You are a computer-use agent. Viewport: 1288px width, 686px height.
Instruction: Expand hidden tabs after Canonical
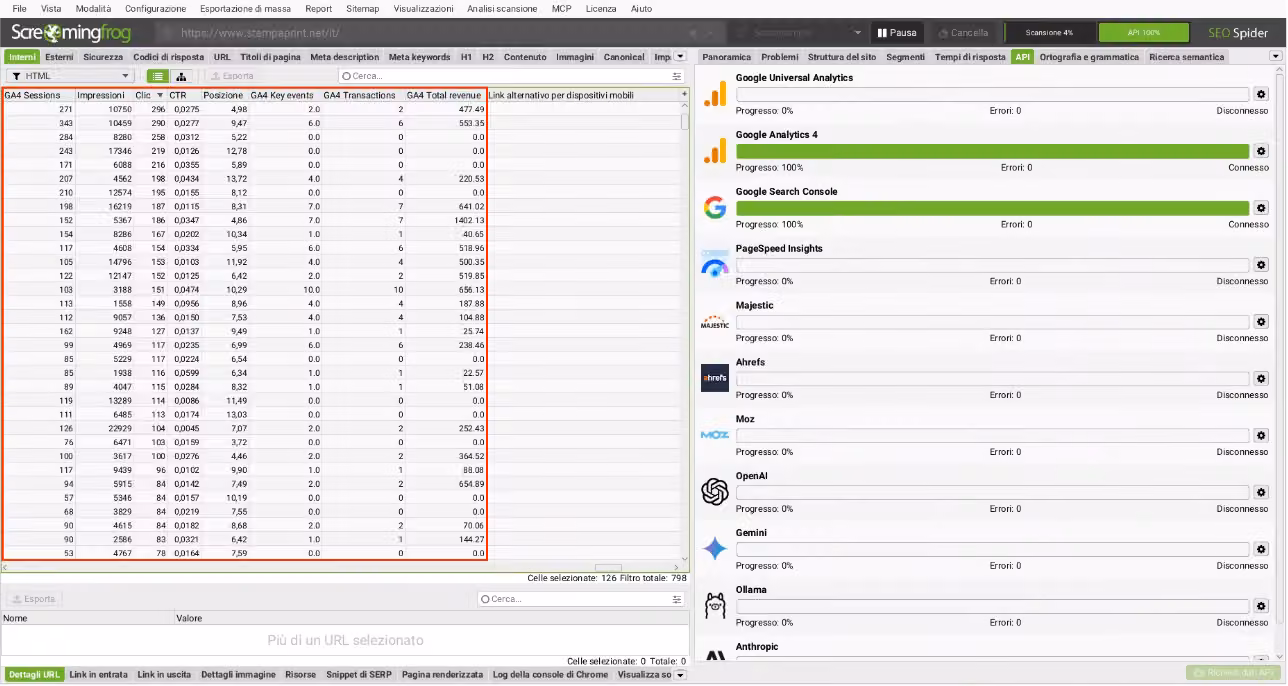(x=680, y=57)
